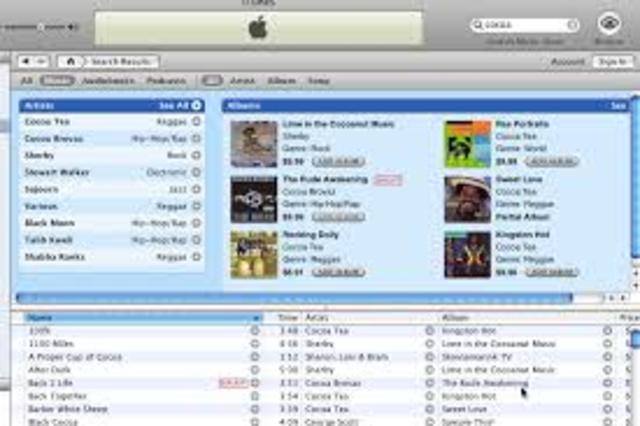Click the albums pane vertical scrollbar
The width and height of the screenshot is (640, 426).
(635, 177)
